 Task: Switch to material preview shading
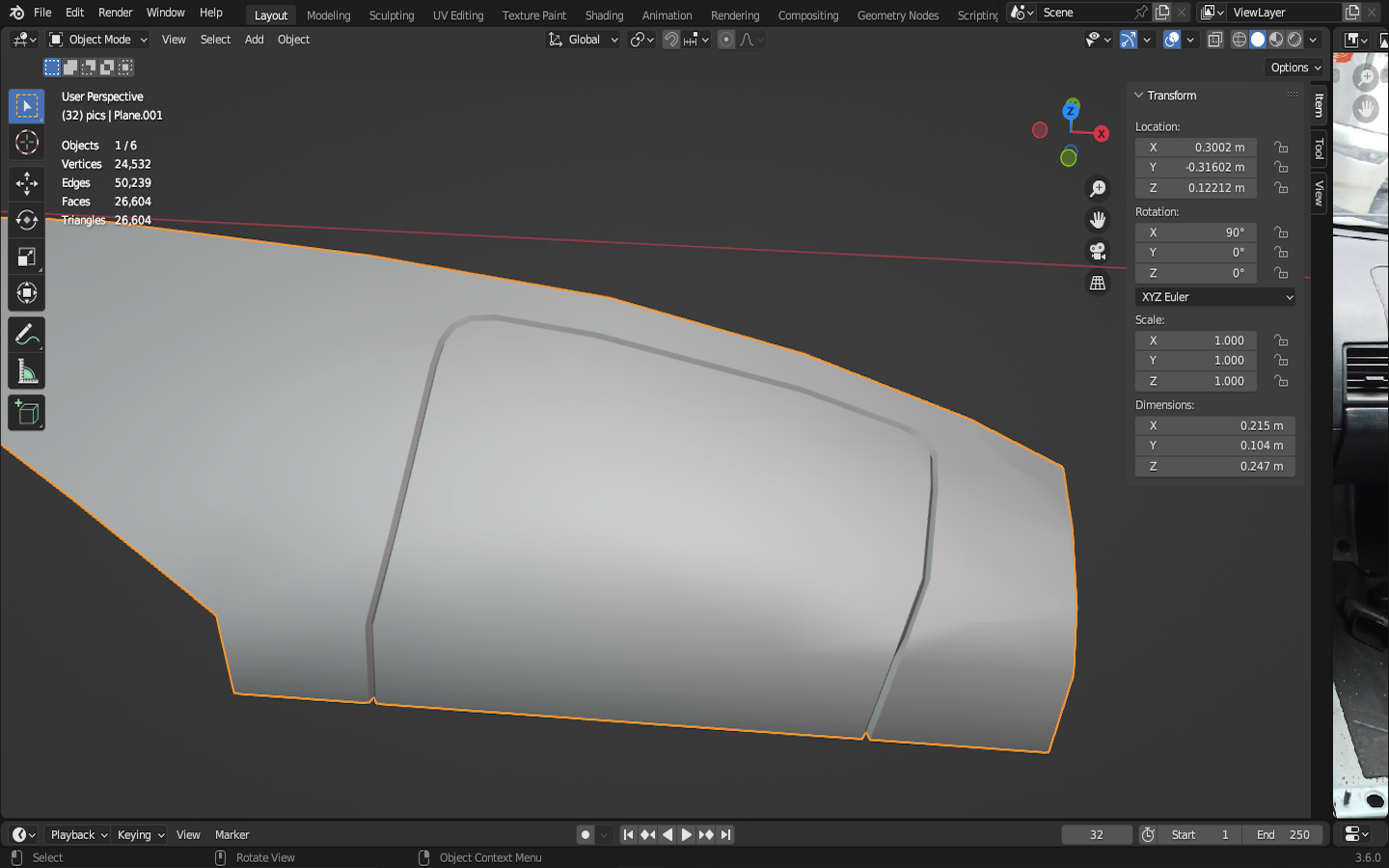pyautogui.click(x=1276, y=40)
